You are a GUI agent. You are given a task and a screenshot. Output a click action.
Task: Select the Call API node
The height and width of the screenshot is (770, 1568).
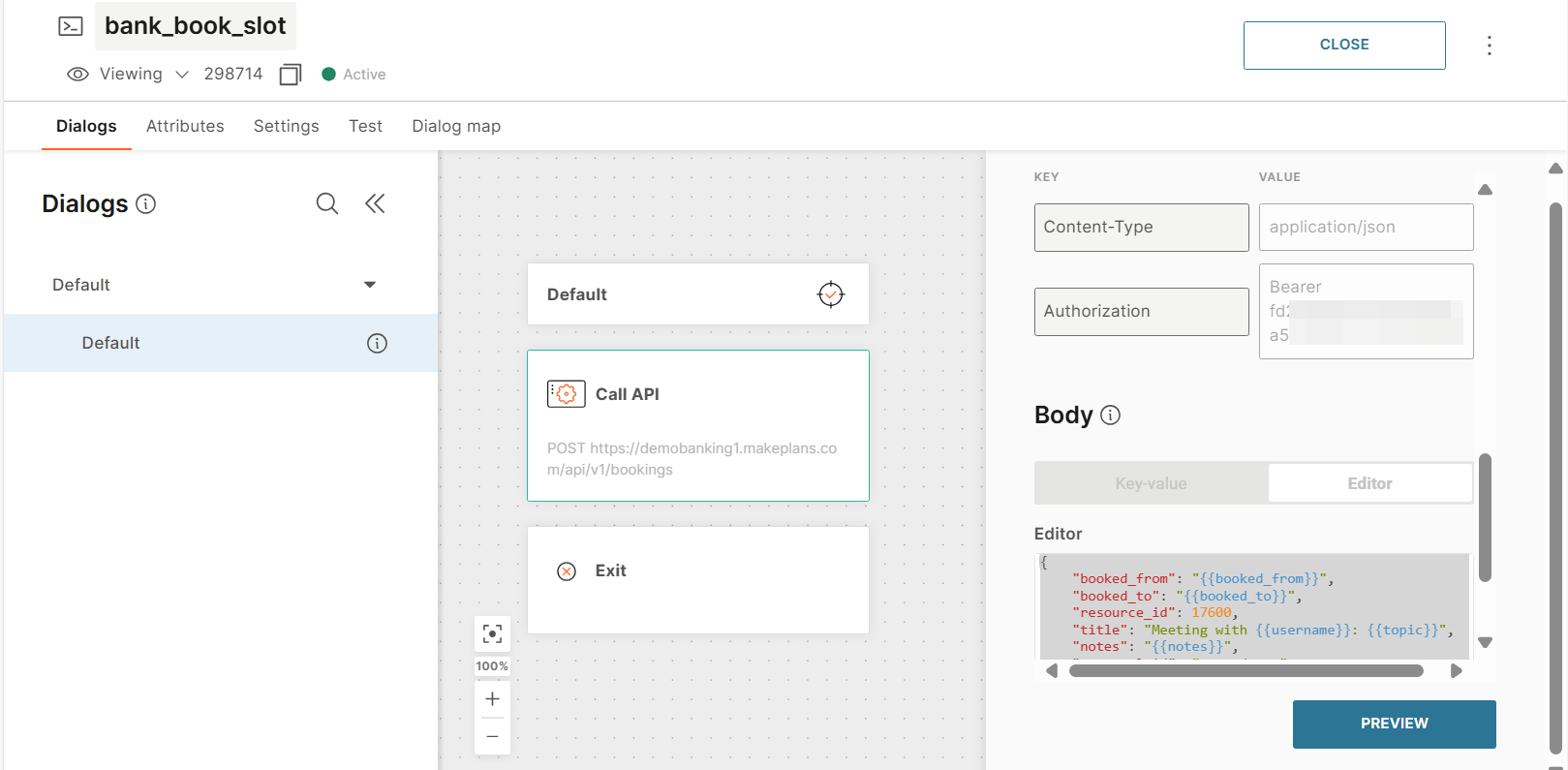click(x=698, y=425)
